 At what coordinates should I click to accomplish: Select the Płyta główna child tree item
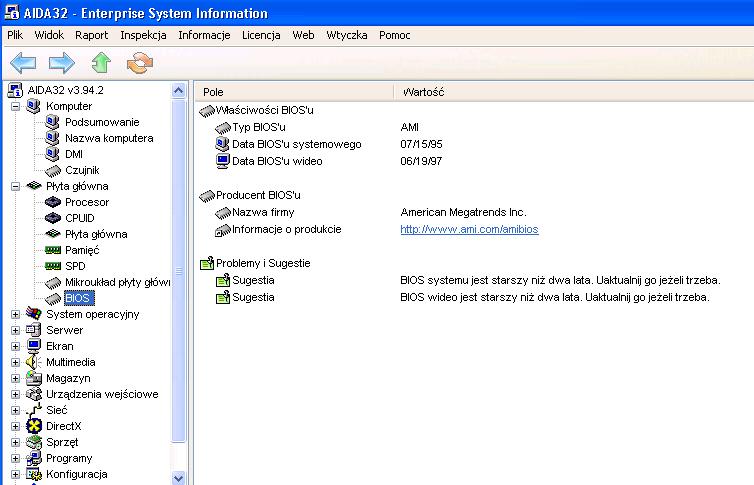[x=96, y=234]
